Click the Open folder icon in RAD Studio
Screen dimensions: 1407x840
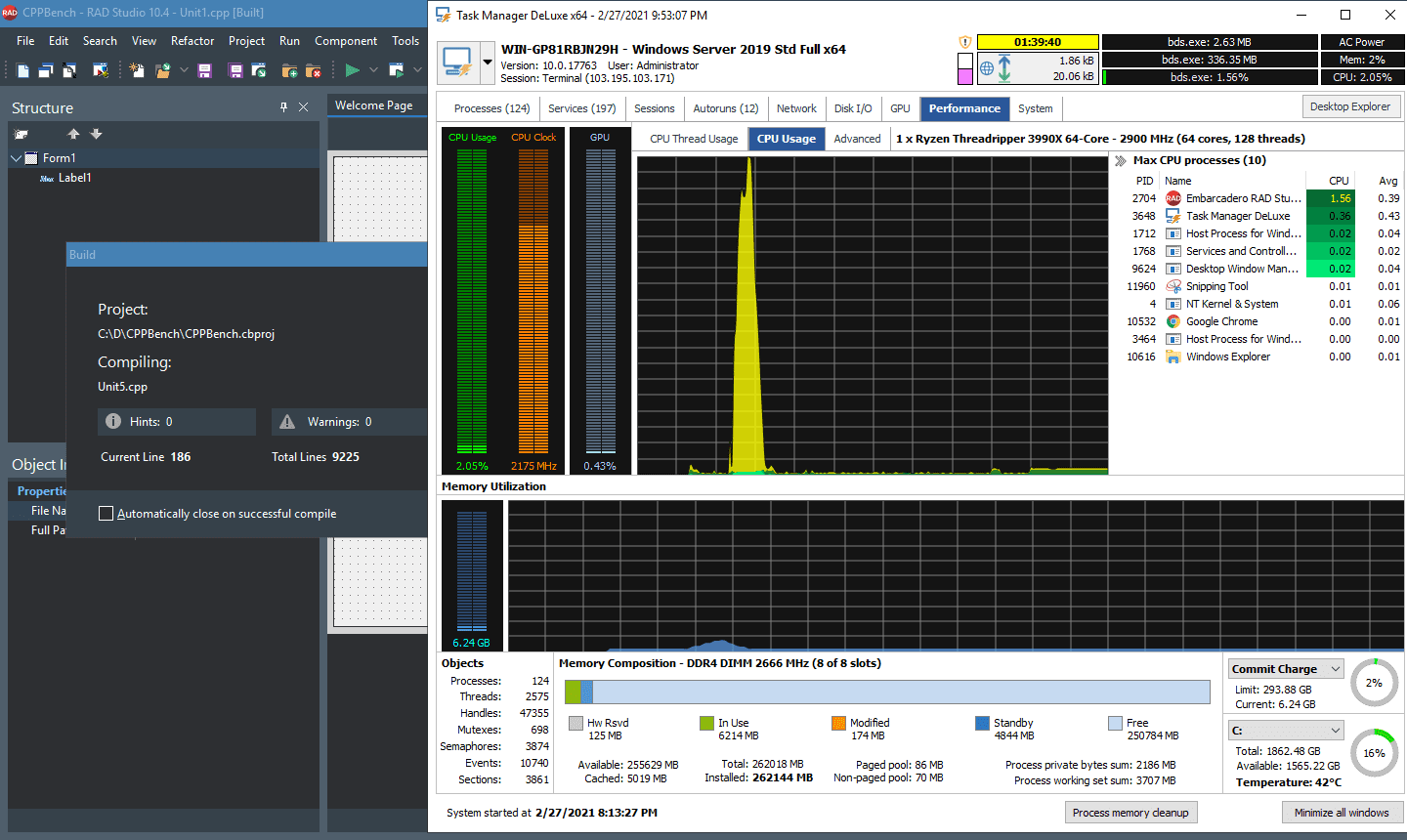pos(162,70)
